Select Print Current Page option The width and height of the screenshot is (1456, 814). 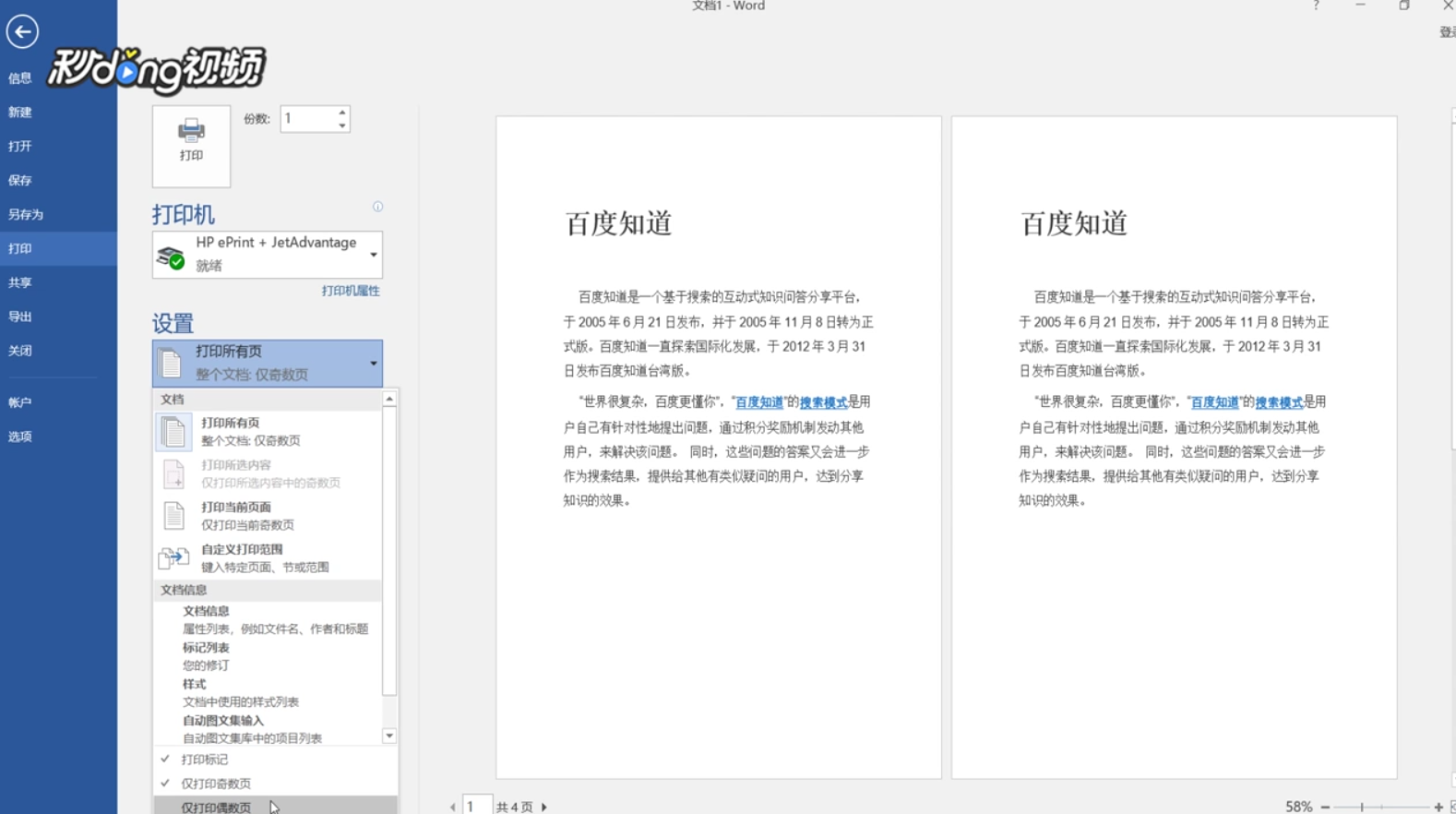tap(268, 516)
